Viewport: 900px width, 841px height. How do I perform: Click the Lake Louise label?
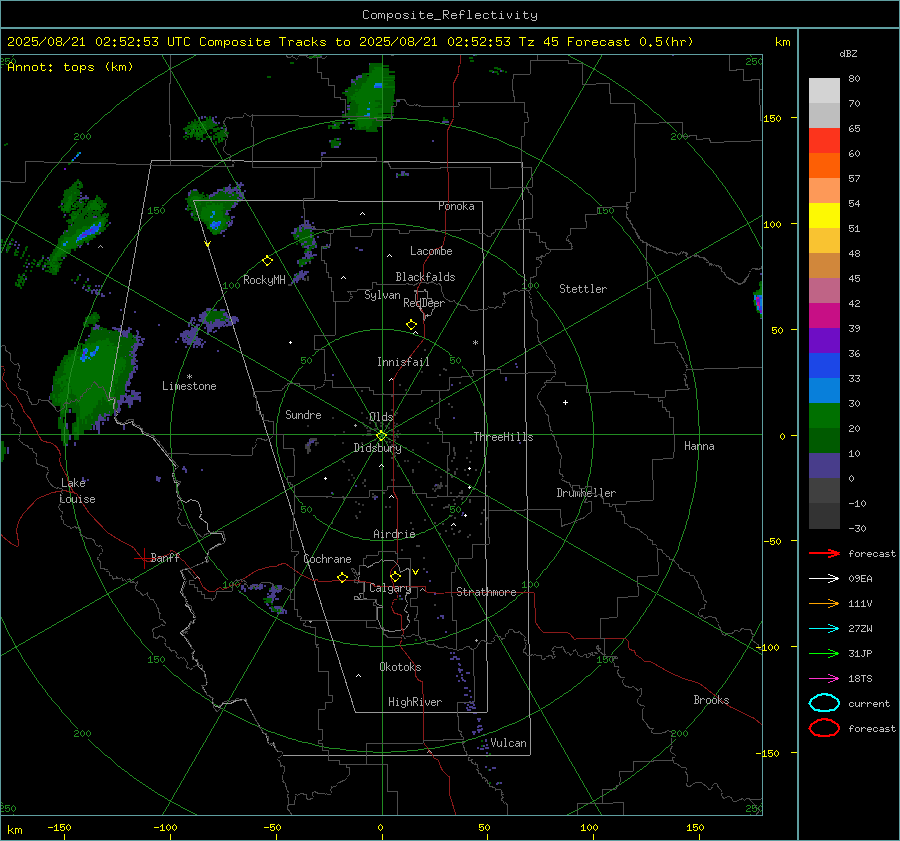click(x=78, y=491)
